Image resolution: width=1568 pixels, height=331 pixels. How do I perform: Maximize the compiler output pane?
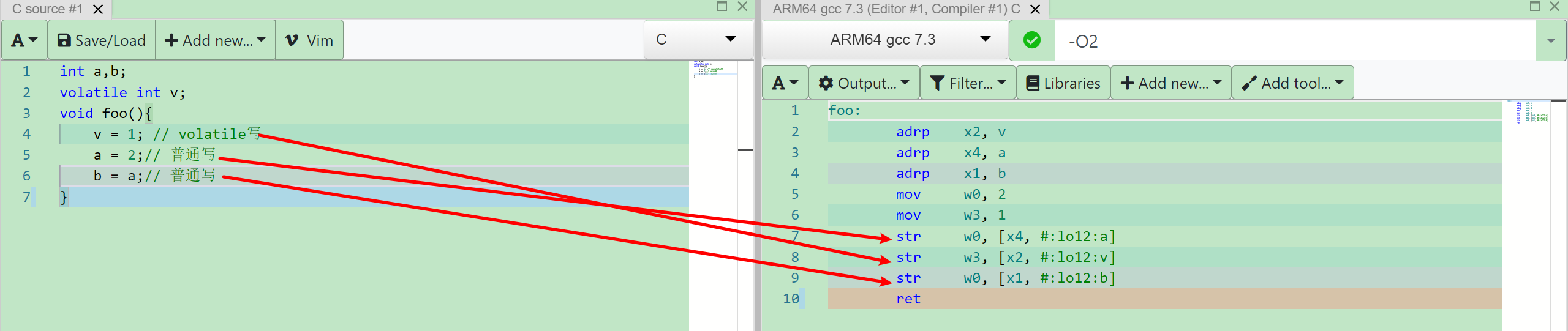(x=1535, y=7)
